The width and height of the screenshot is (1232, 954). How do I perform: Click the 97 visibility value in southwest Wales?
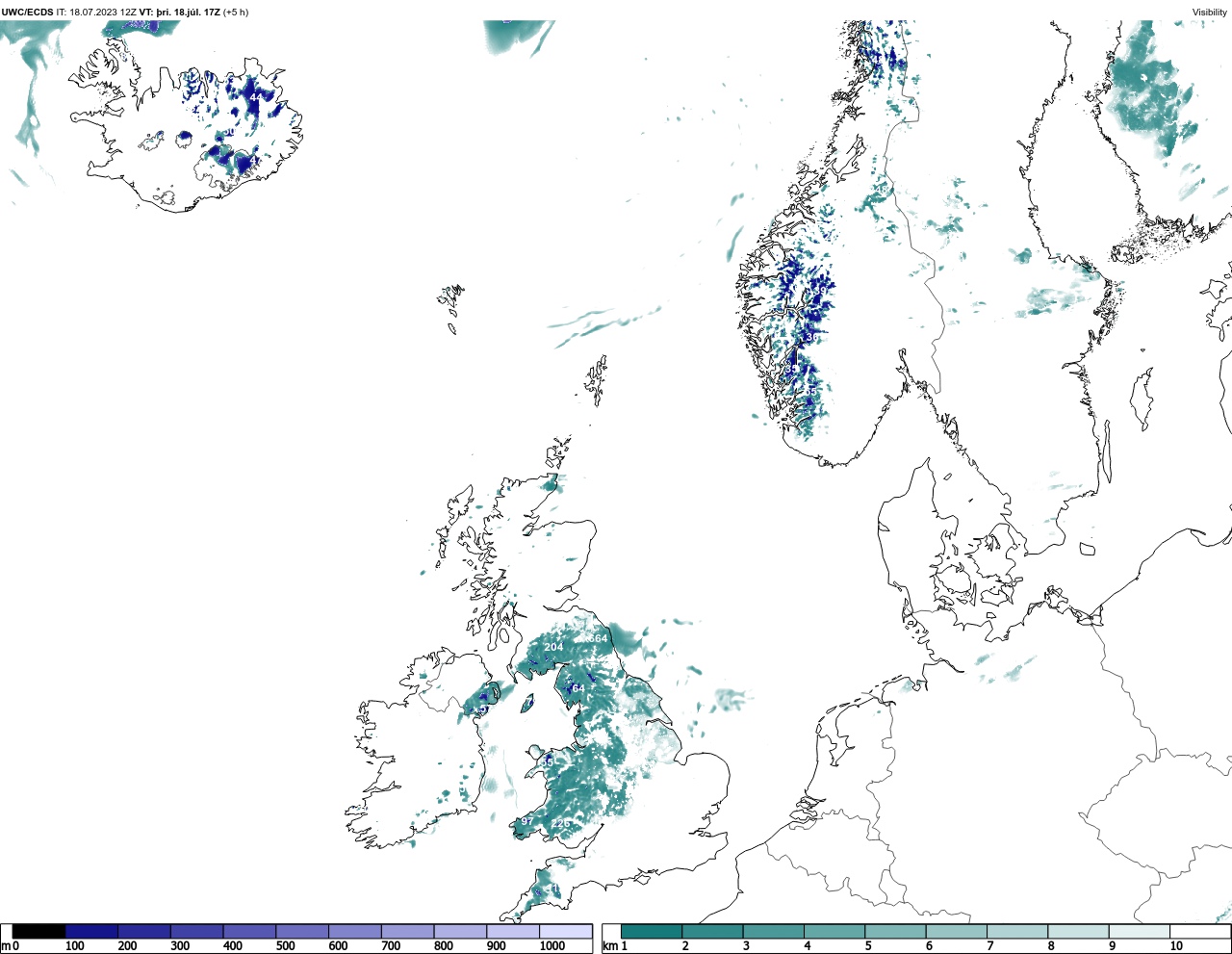pos(526,821)
